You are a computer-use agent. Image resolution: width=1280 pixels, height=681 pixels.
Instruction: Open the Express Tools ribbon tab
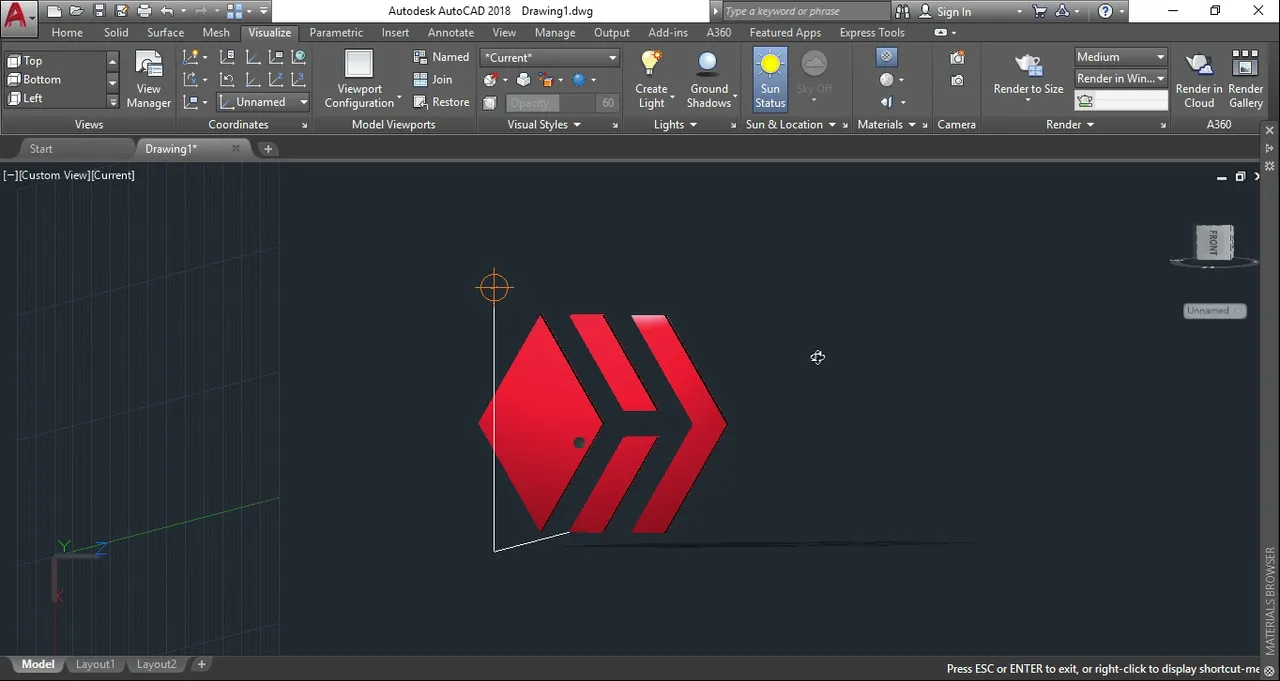872,32
